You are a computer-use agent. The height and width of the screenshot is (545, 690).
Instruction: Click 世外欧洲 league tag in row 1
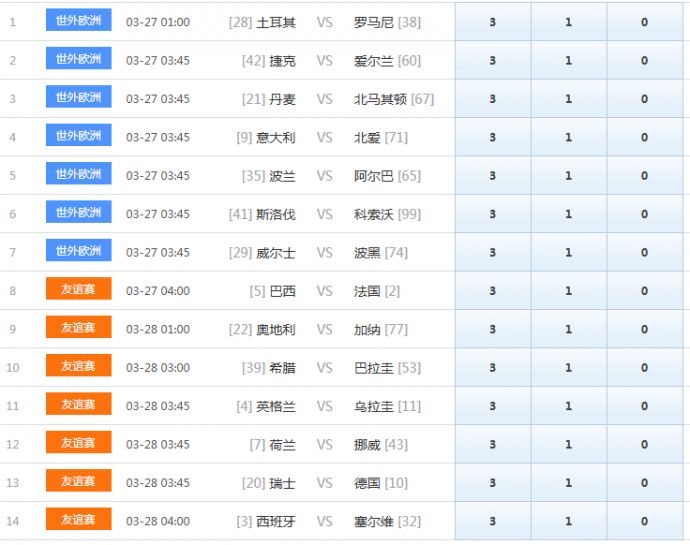pyautogui.click(x=78, y=20)
